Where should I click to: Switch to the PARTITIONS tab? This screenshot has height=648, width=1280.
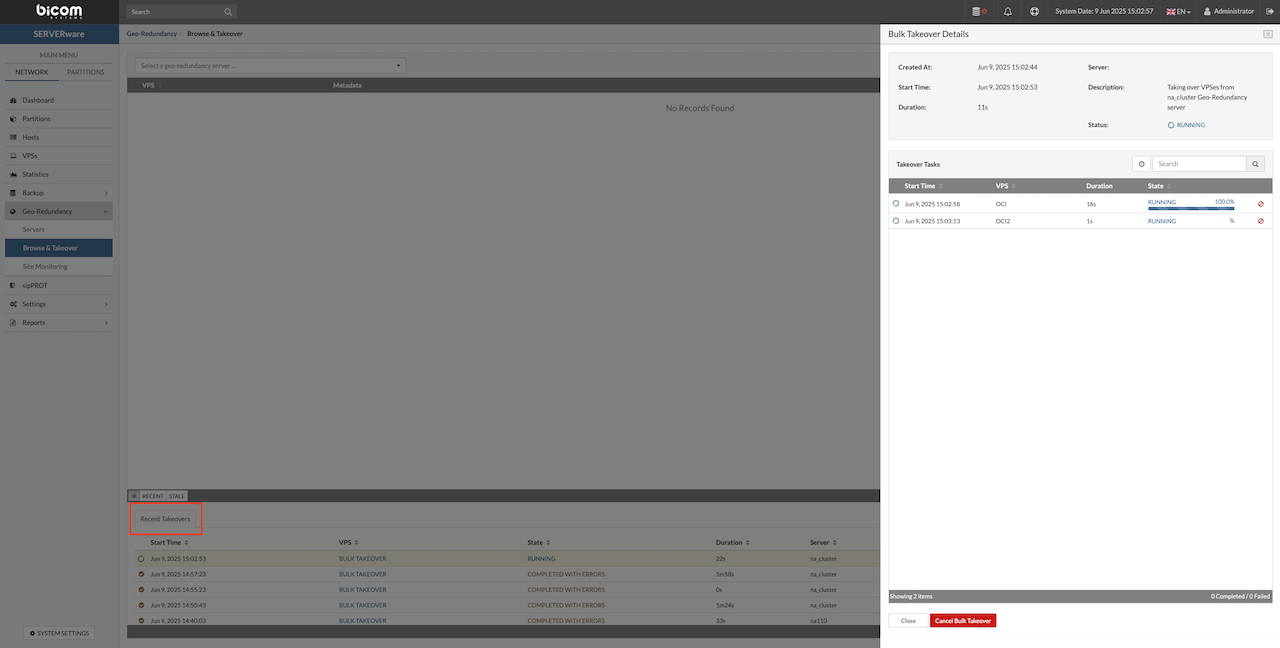[x=85, y=72]
